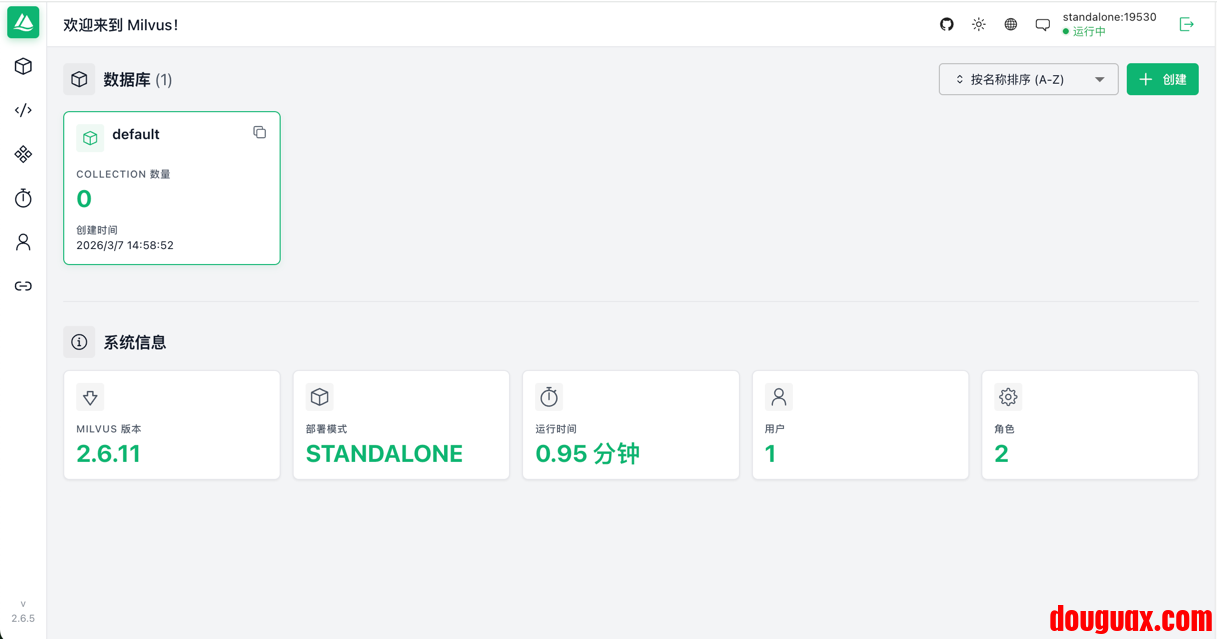Click the 用户 users info card
The height and width of the screenshot is (639, 1217).
point(860,425)
